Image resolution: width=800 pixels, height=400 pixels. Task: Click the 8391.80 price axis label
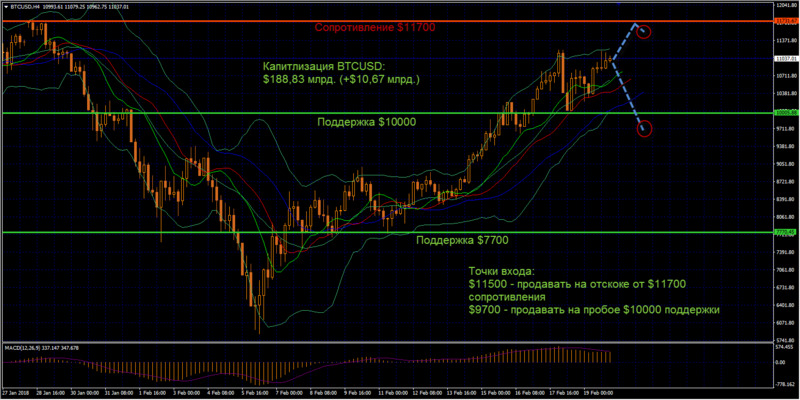click(x=786, y=200)
